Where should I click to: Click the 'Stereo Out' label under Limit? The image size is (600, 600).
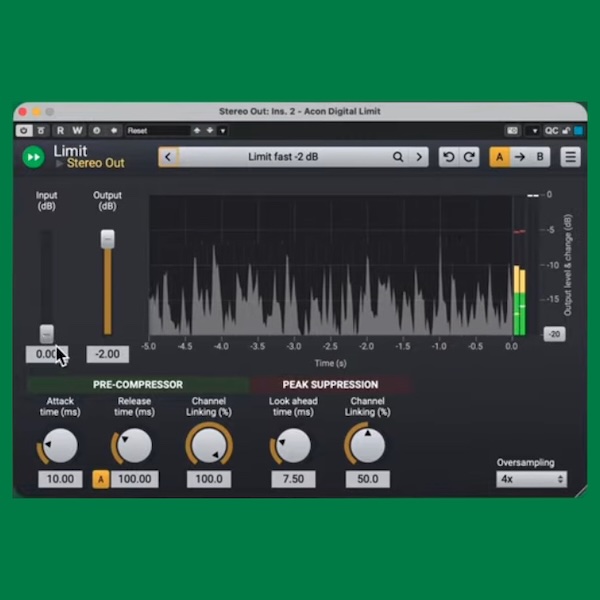coord(96,163)
